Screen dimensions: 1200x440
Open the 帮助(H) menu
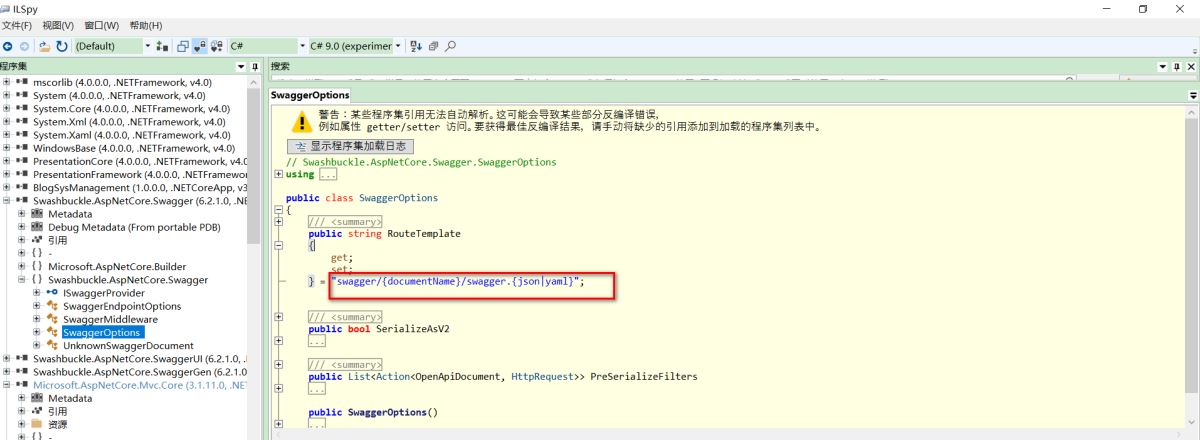click(x=146, y=25)
